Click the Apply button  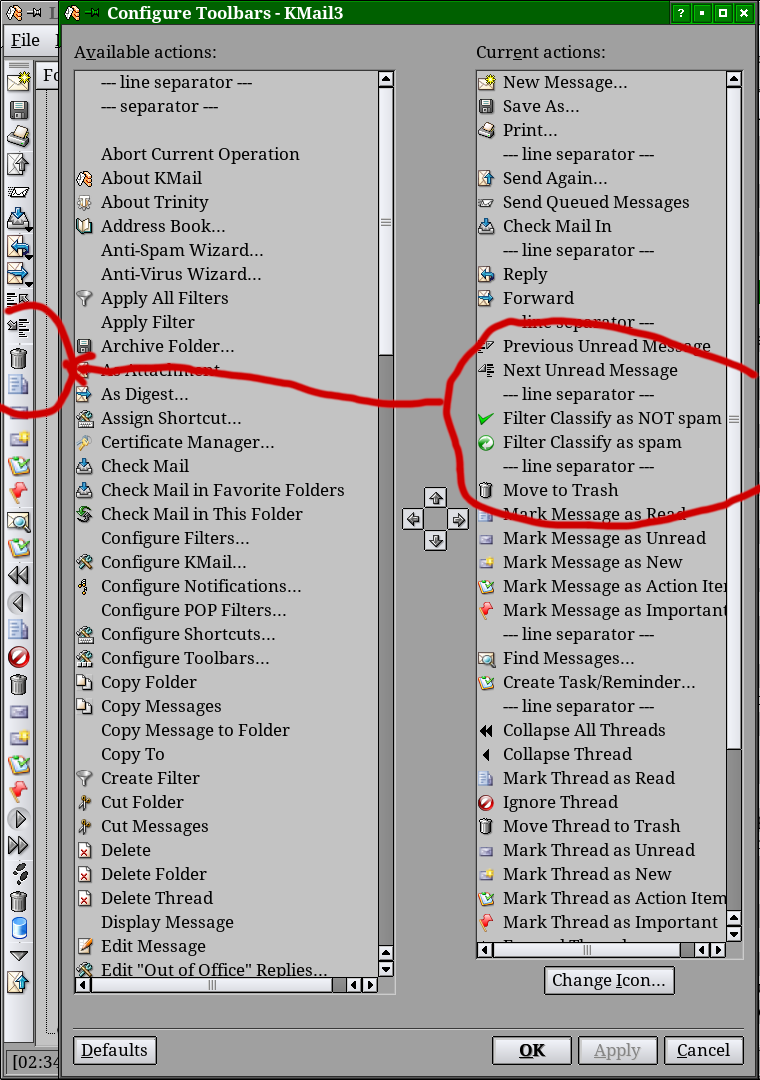[617, 1050]
